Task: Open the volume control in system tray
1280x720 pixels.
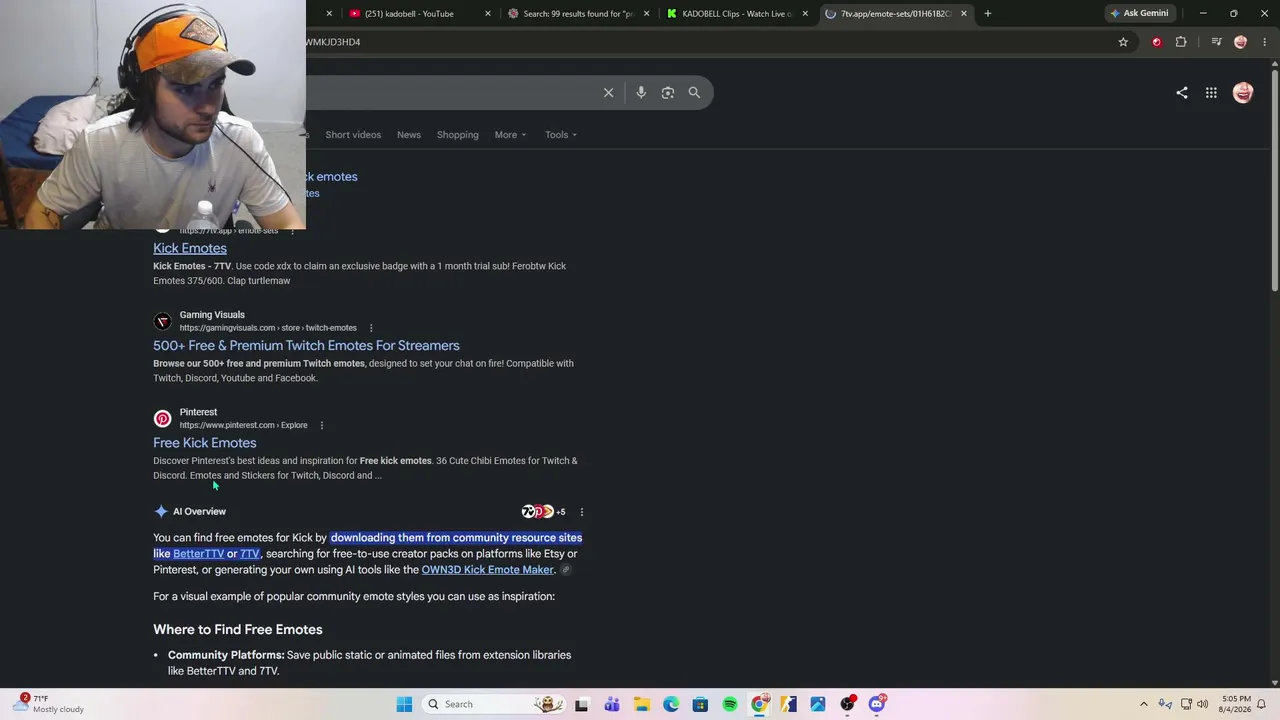Action: (1203, 704)
